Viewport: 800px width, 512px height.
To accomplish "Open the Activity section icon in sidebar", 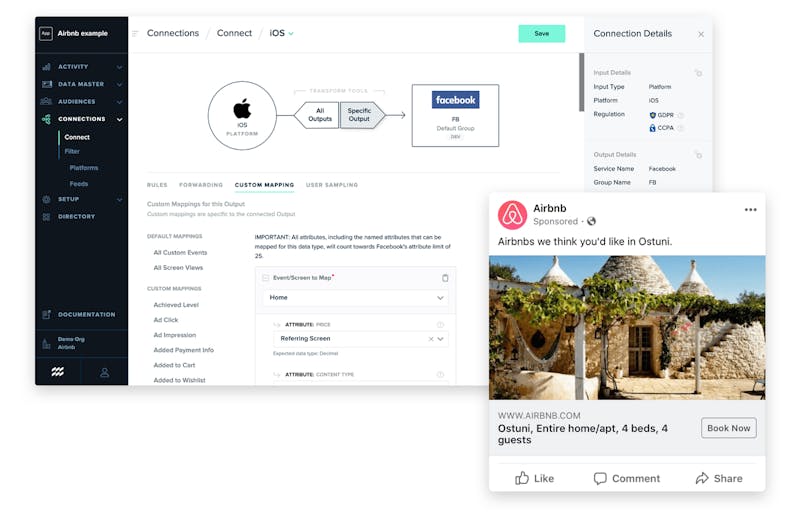I will (x=46, y=67).
